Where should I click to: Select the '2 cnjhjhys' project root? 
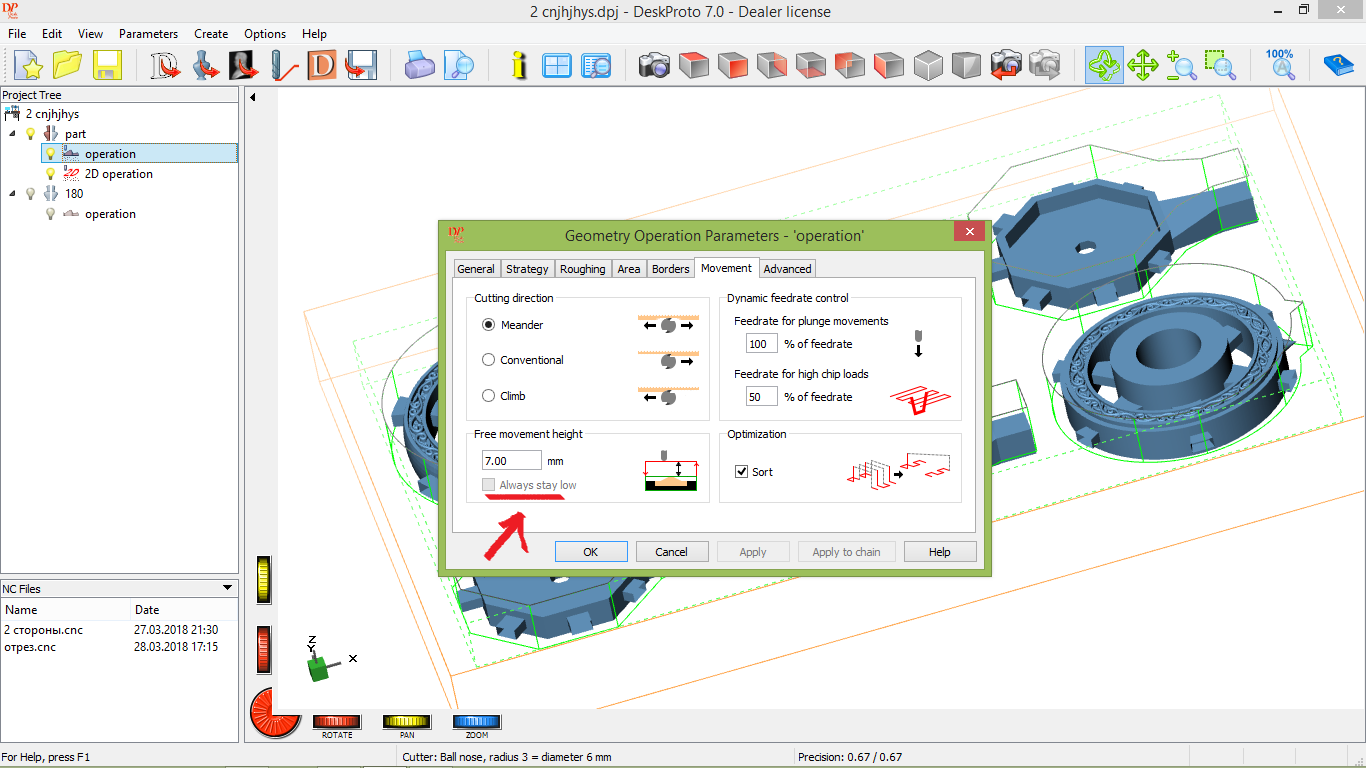[x=52, y=114]
